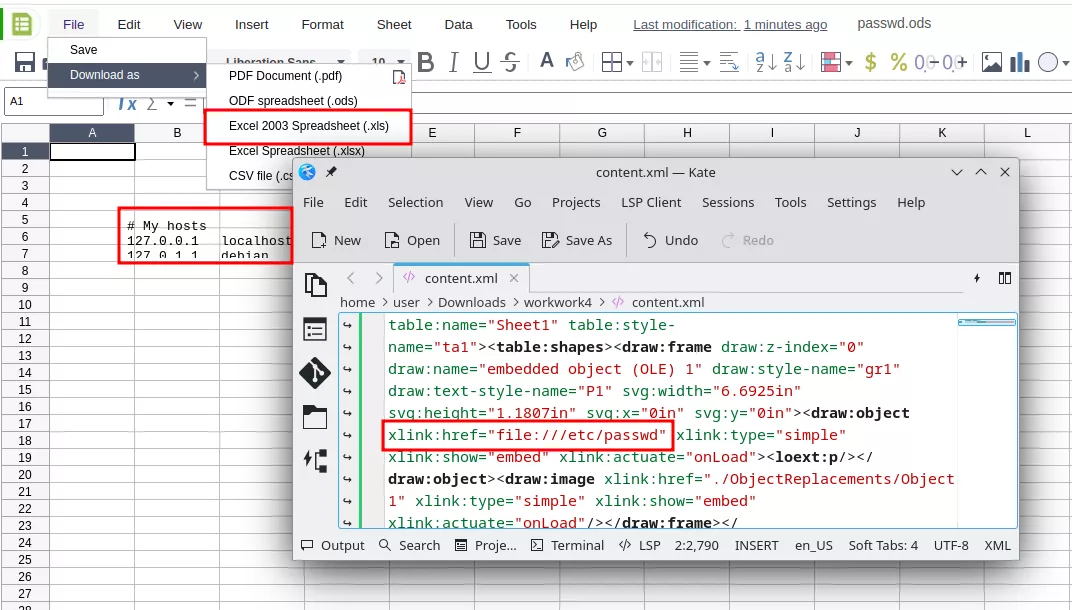Image resolution: width=1072 pixels, height=610 pixels.
Task: Click the insert image icon
Action: [991, 63]
